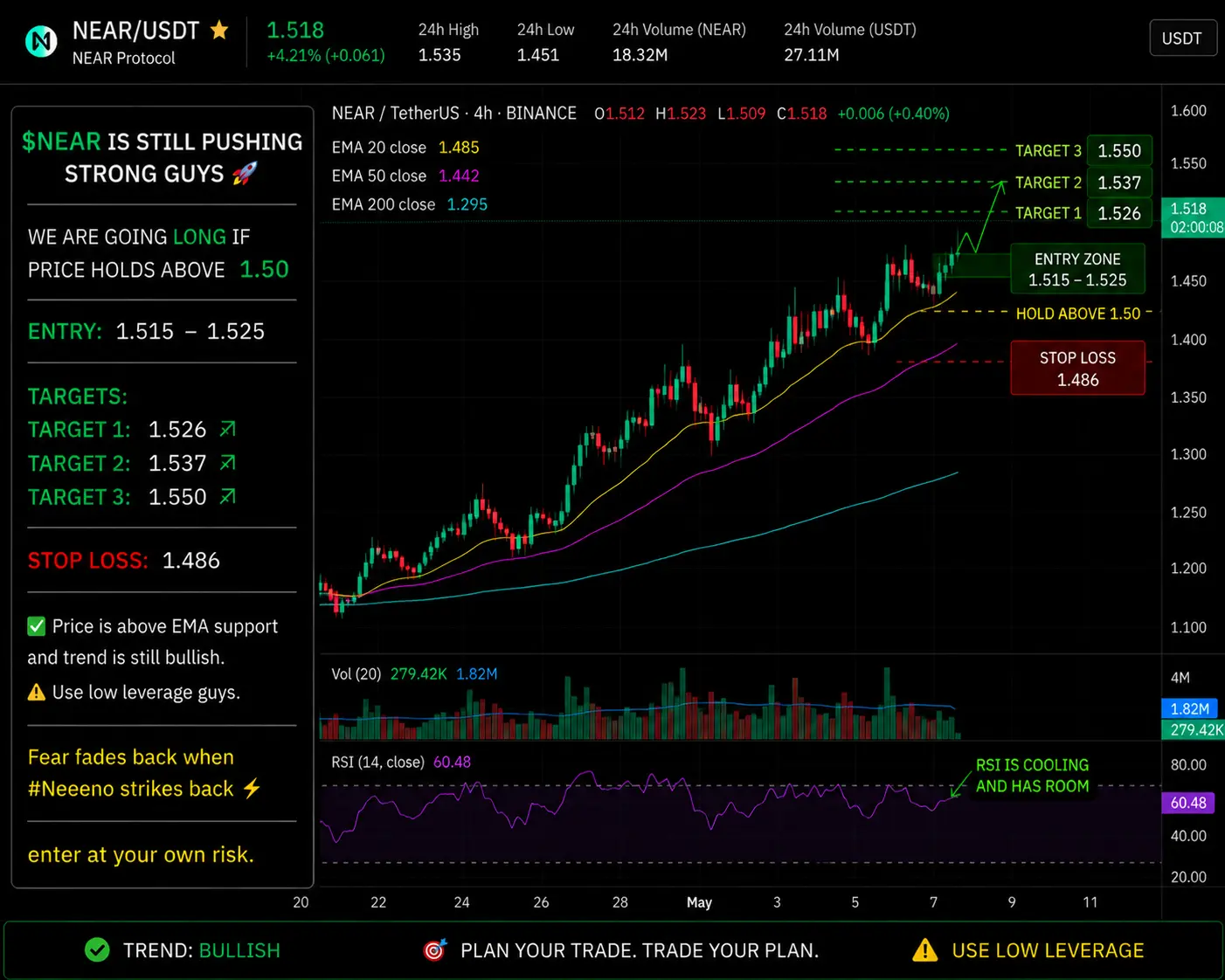The image size is (1225, 980).
Task: Click the 'ENTRY: 1.515 – 1.525' line in the side panel
Action: click(147, 332)
